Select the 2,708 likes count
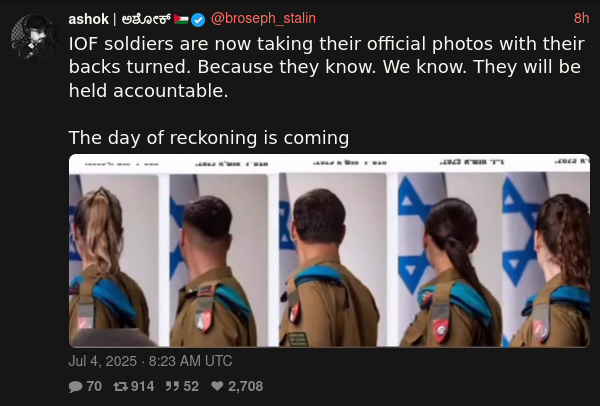 coord(245,386)
